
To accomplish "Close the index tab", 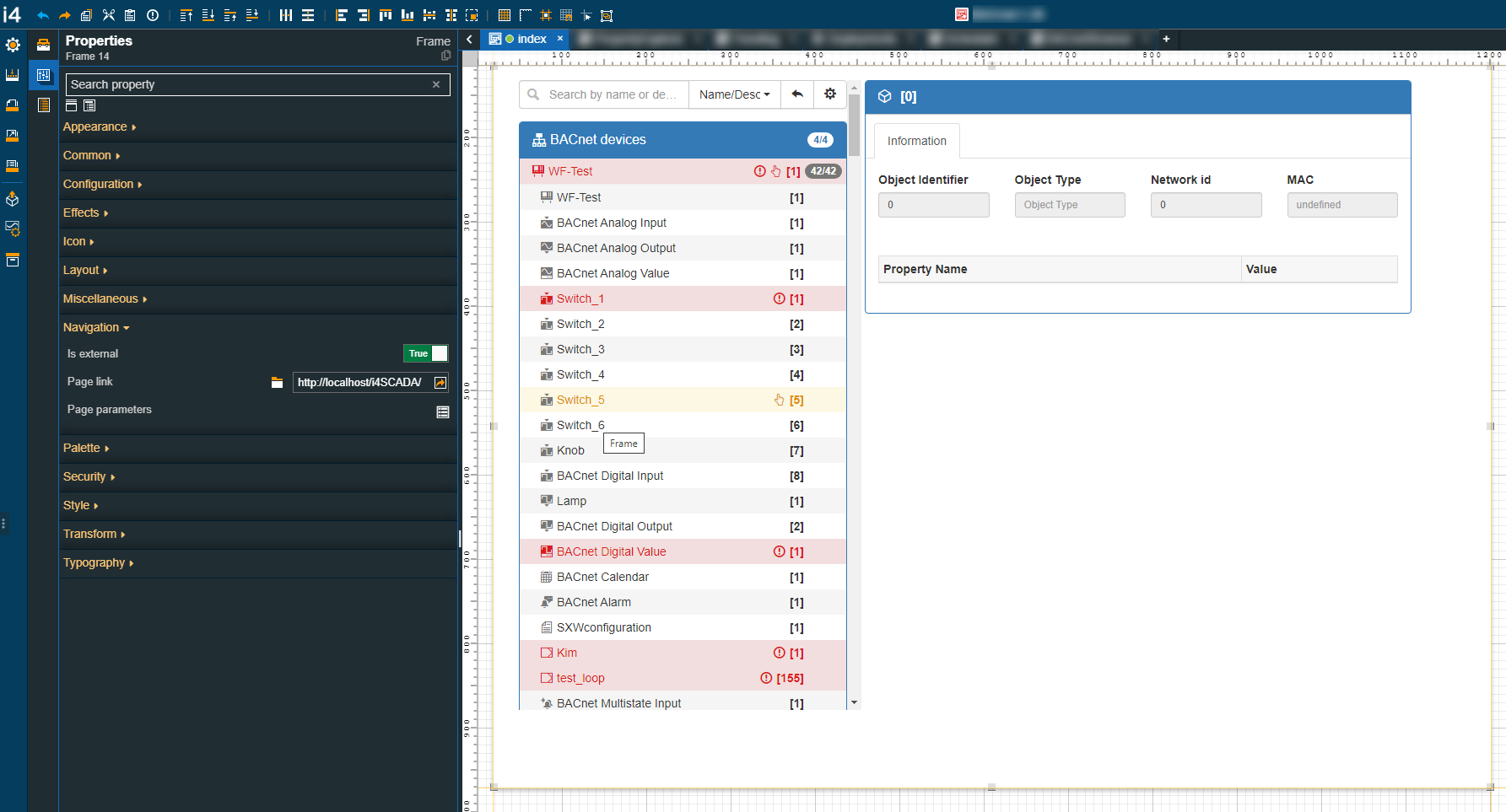I will [560, 39].
